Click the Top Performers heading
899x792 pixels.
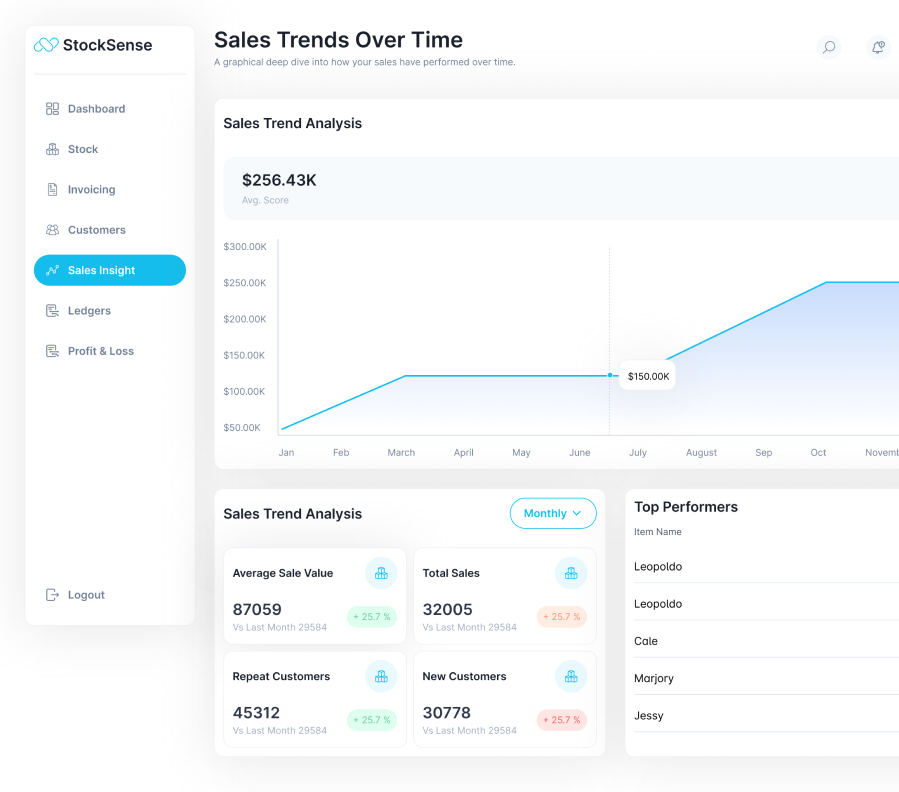tap(686, 507)
